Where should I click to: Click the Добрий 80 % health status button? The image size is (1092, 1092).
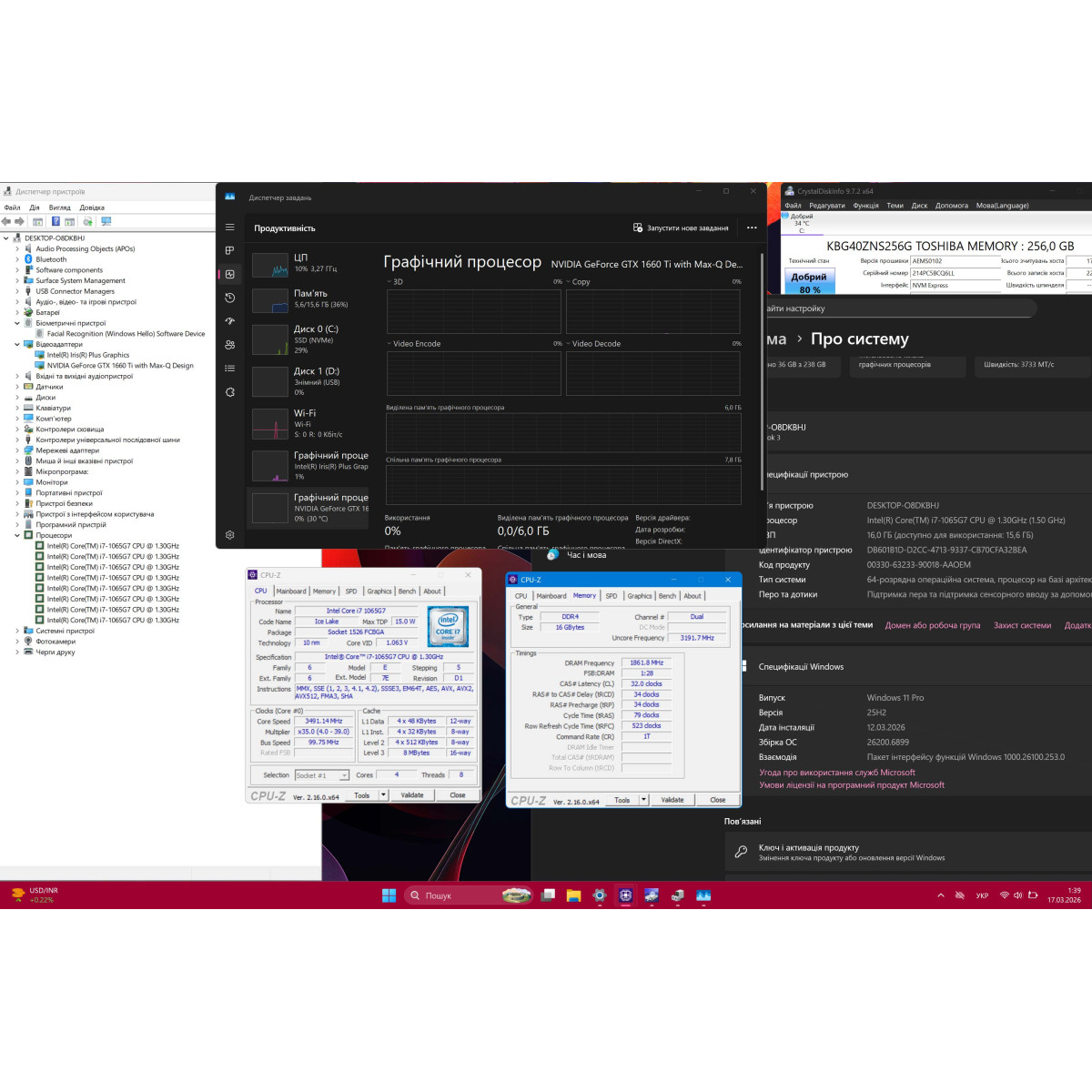pos(809,282)
